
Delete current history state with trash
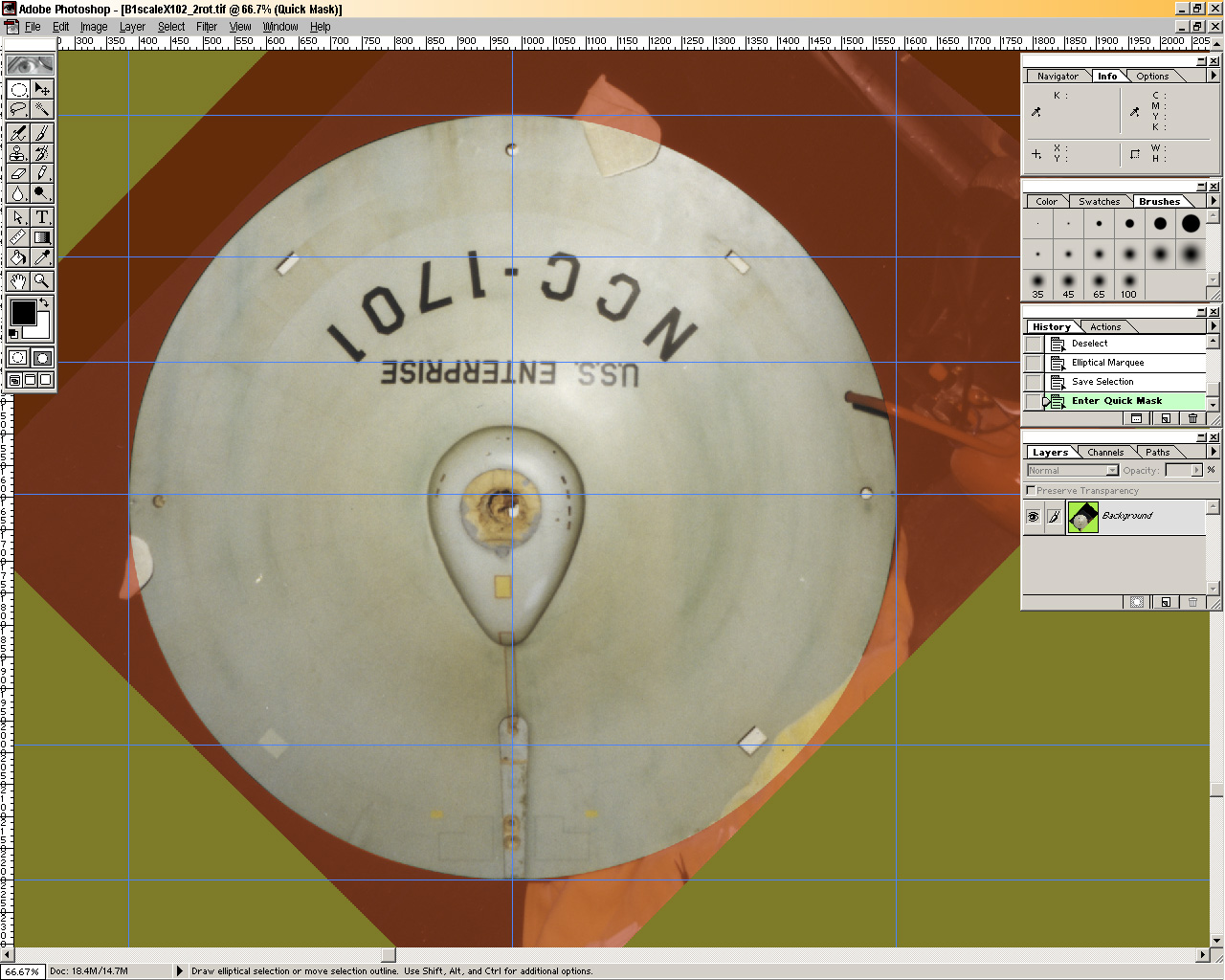pyautogui.click(x=1192, y=418)
